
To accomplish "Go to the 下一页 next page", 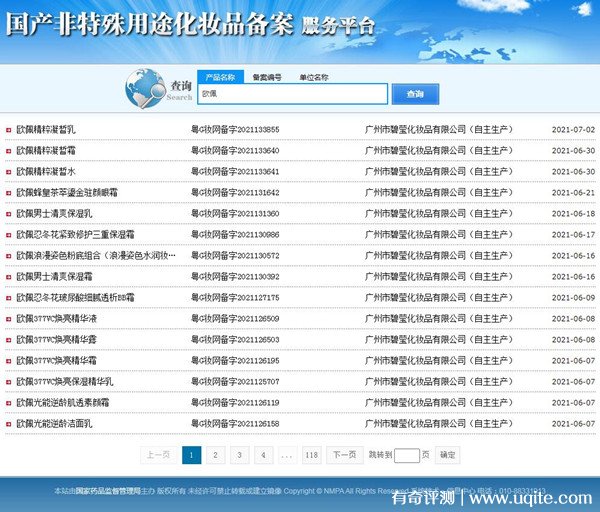I will point(343,455).
